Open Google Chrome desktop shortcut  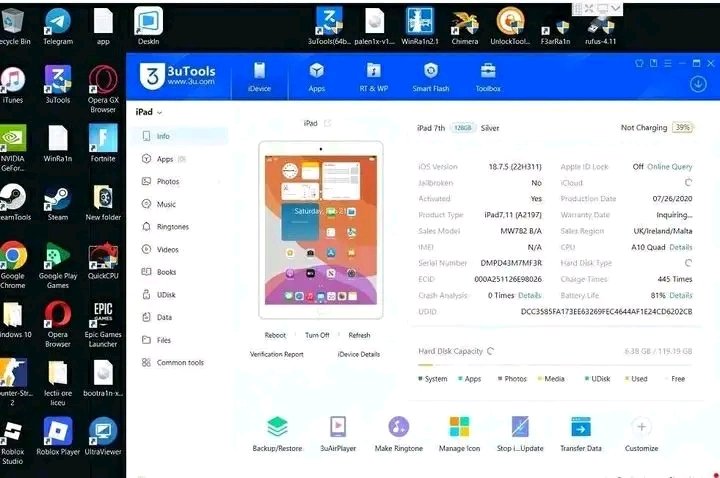pyautogui.click(x=13, y=265)
